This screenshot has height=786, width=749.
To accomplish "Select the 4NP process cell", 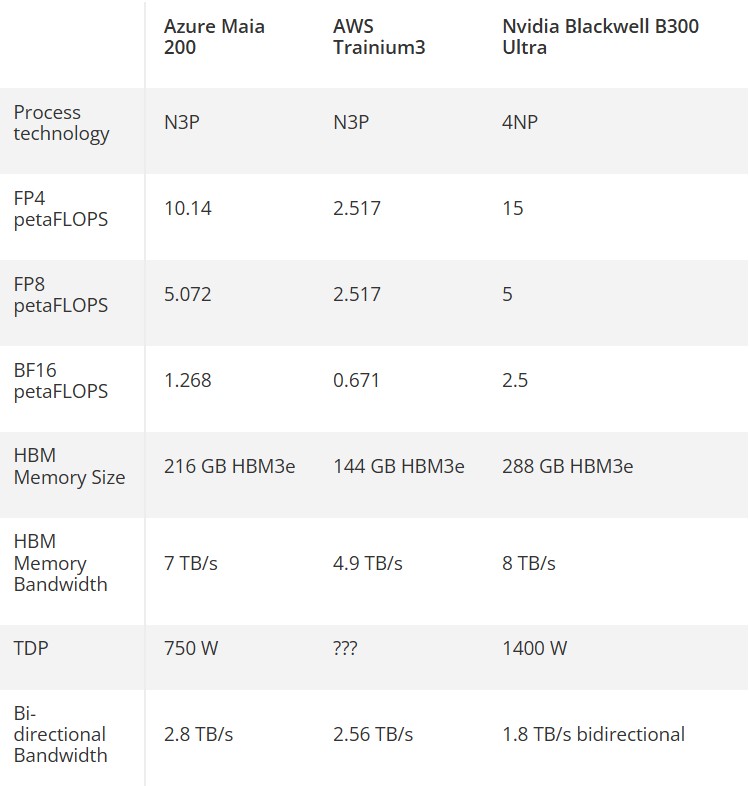I will (x=521, y=123).
